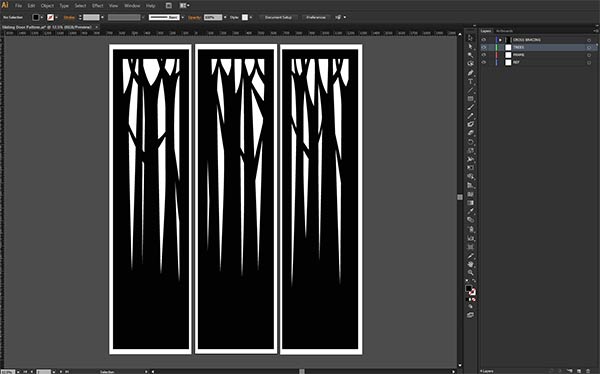Select the Paintbrush tool
The height and width of the screenshot is (374, 600).
[470, 108]
